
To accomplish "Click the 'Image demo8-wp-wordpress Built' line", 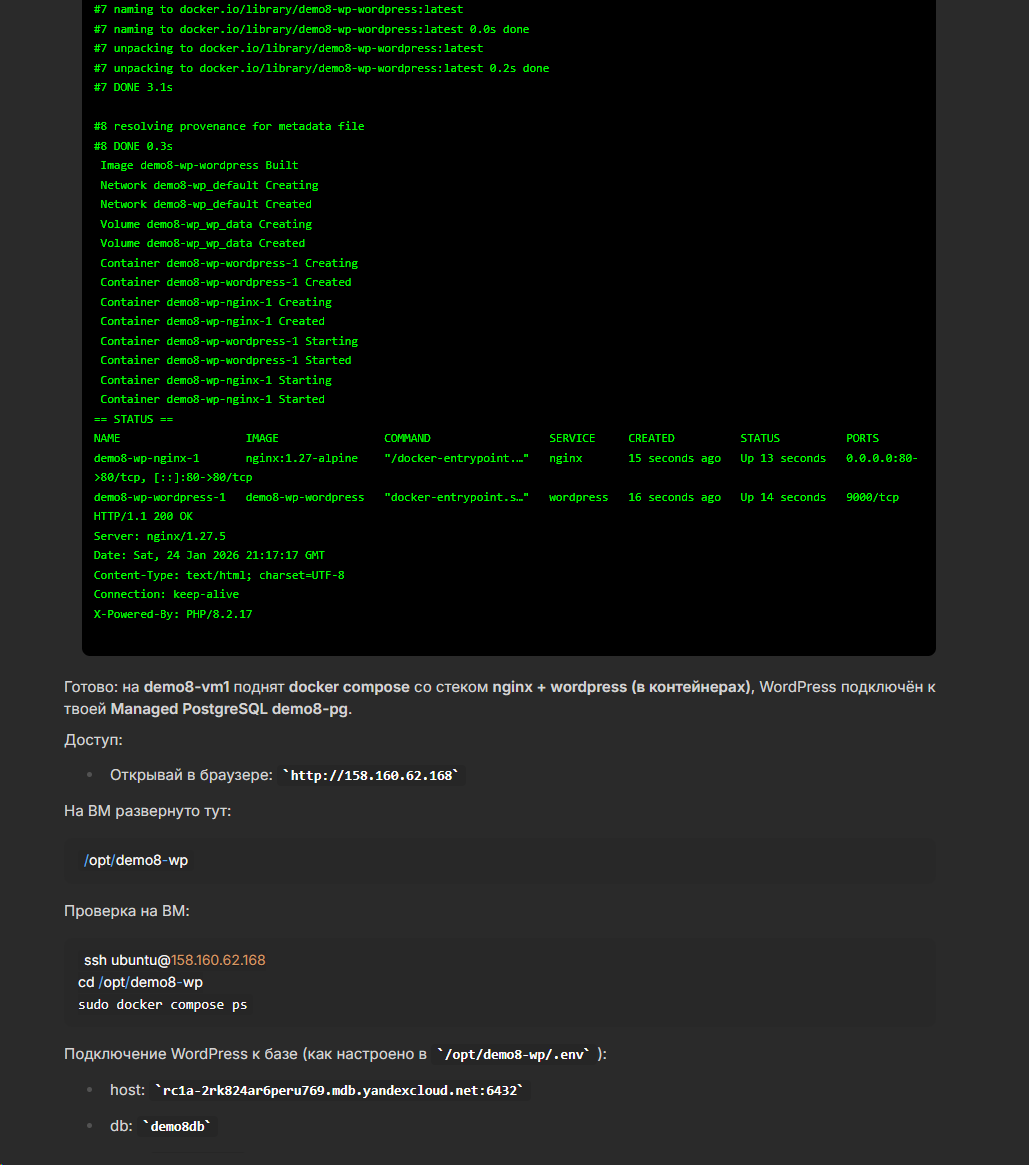I will pyautogui.click(x=199, y=166).
